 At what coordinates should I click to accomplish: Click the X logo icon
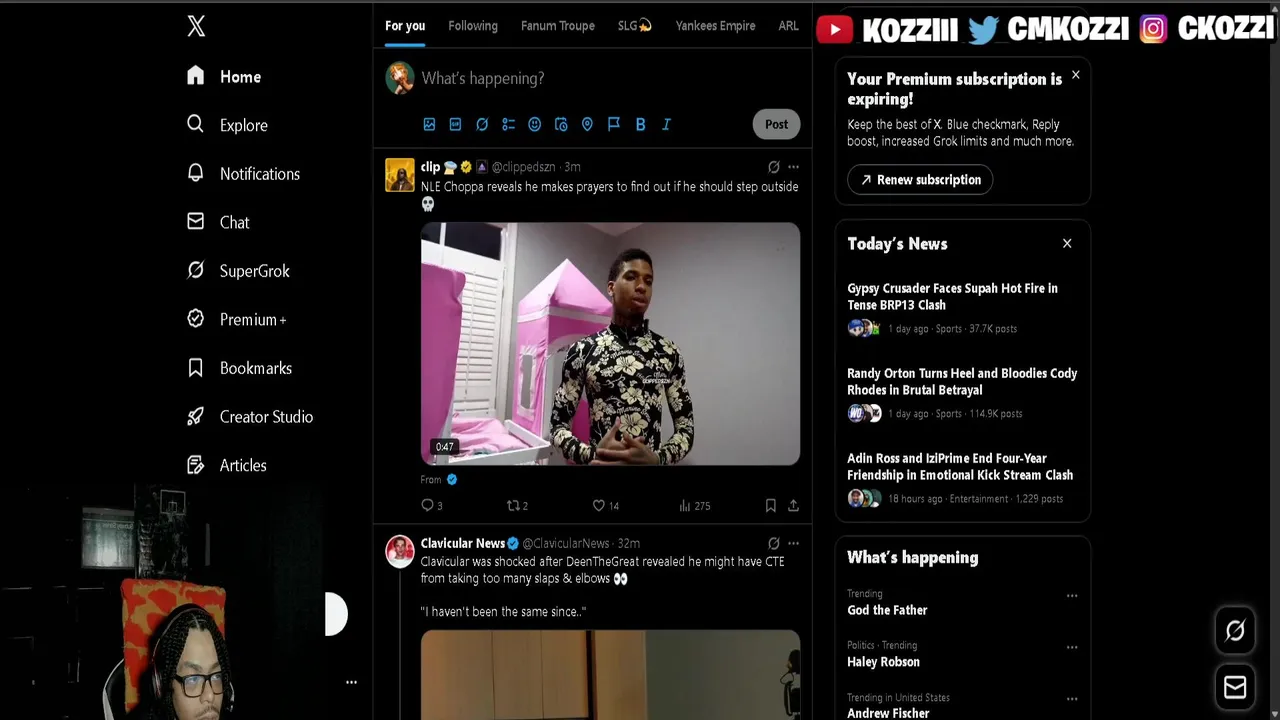tap(196, 26)
